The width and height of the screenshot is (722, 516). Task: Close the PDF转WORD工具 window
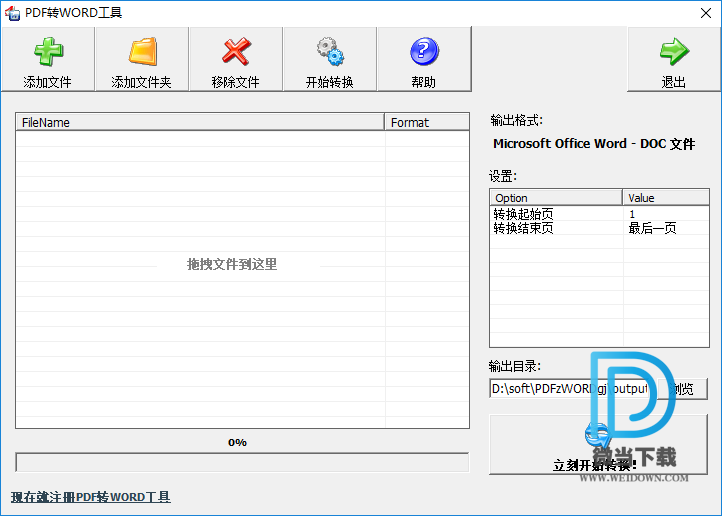(705, 13)
